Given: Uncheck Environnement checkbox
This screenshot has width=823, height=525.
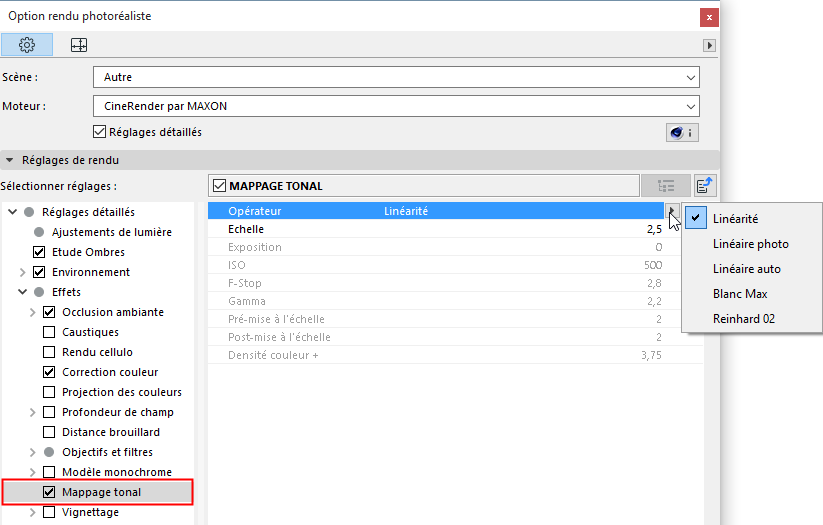Looking at the screenshot, I should click(x=39, y=272).
